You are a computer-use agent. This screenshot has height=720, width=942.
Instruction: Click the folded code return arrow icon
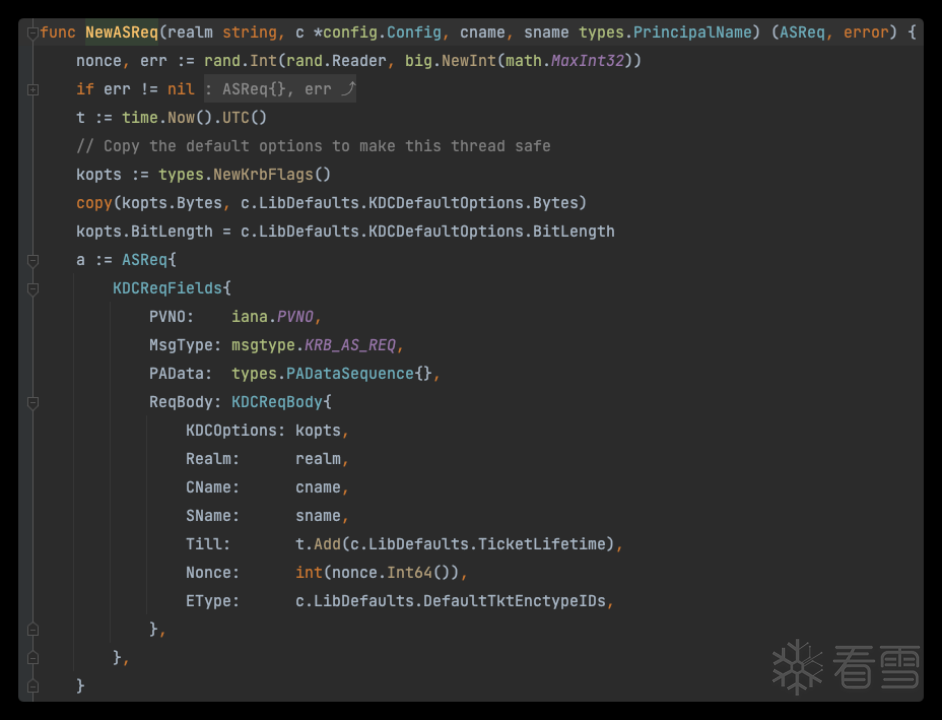pos(348,89)
